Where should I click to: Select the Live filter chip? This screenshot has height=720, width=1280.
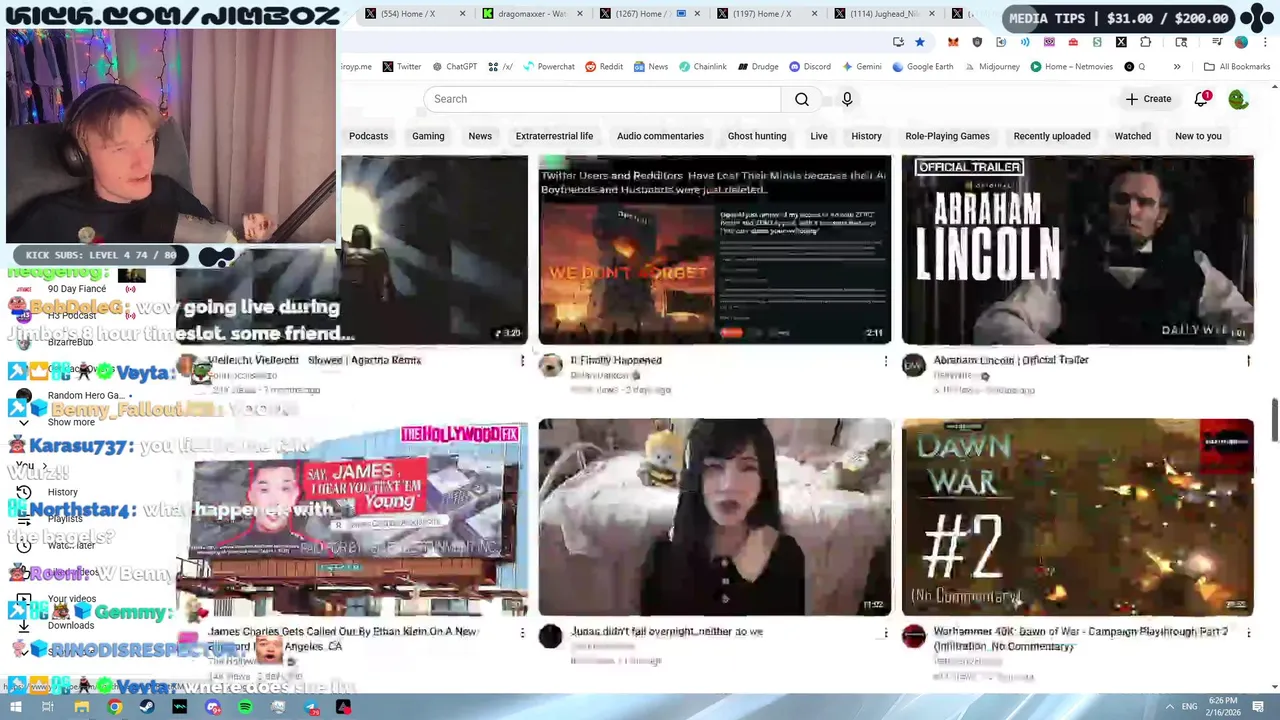pos(819,136)
